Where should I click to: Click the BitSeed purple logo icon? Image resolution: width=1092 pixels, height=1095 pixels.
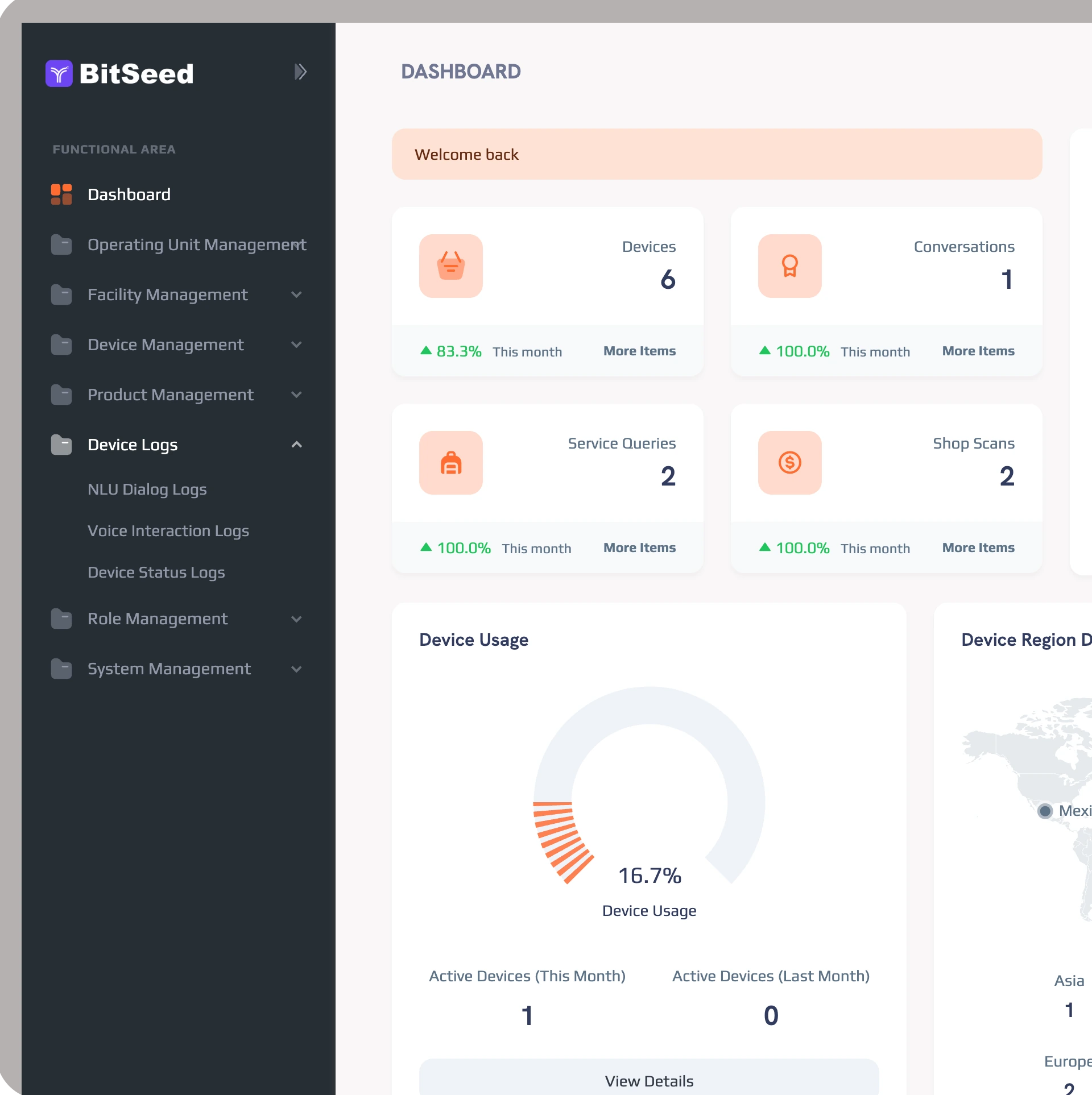pos(59,73)
